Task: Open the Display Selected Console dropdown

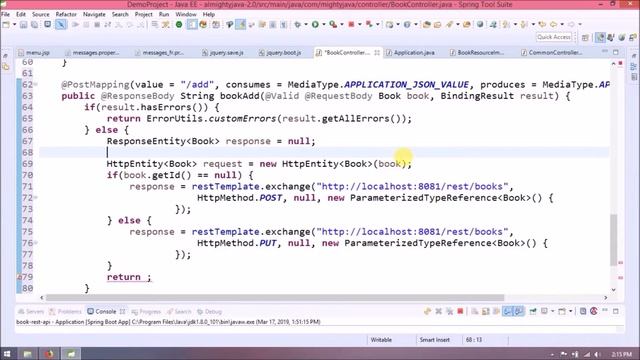Action: (x=552, y=311)
